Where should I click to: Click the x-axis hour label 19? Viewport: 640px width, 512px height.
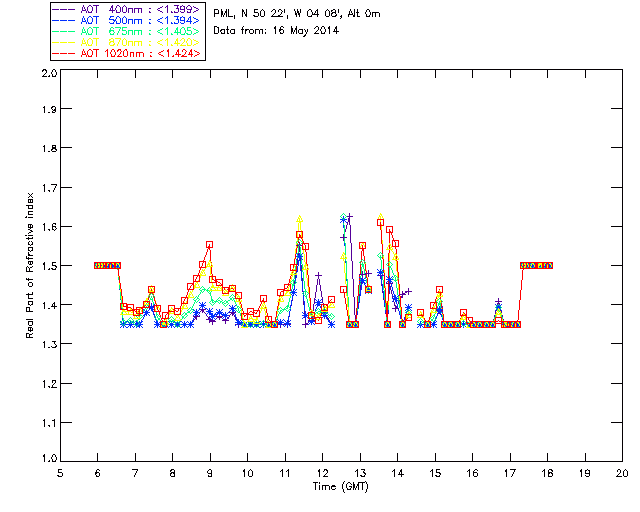coord(585,473)
